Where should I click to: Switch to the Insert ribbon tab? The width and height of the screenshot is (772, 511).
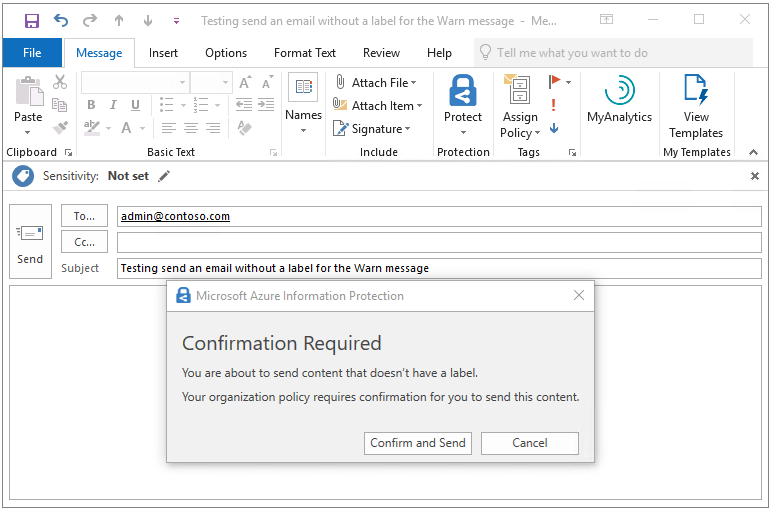pos(163,53)
